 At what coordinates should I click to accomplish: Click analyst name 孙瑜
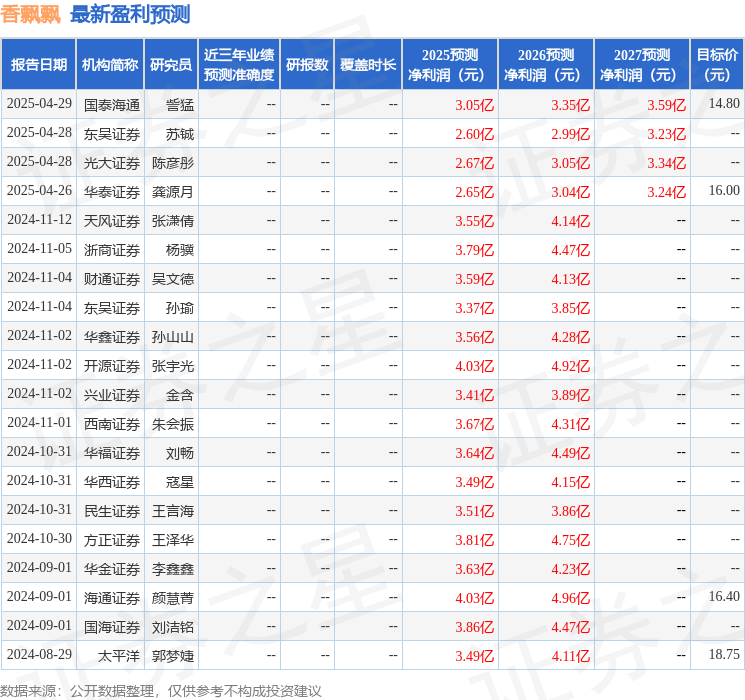[180, 308]
